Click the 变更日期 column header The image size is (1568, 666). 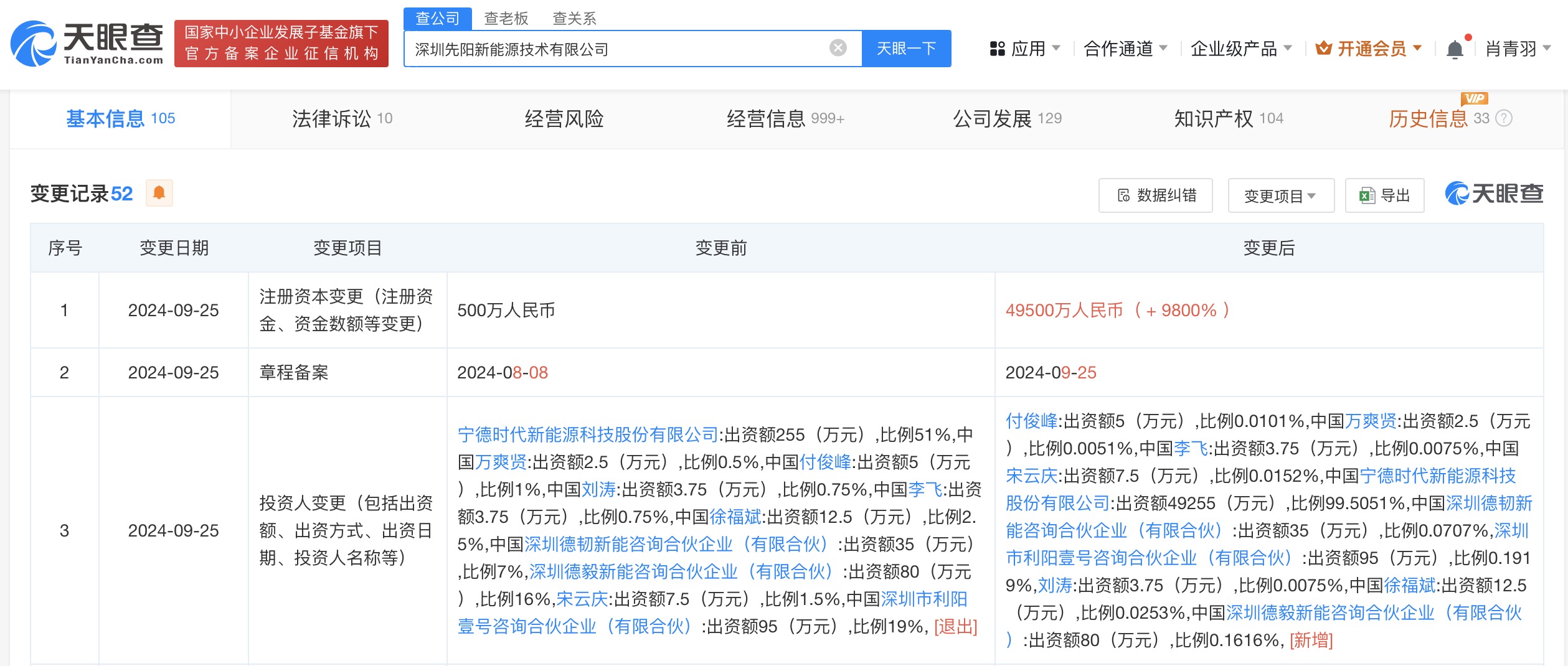tap(174, 248)
